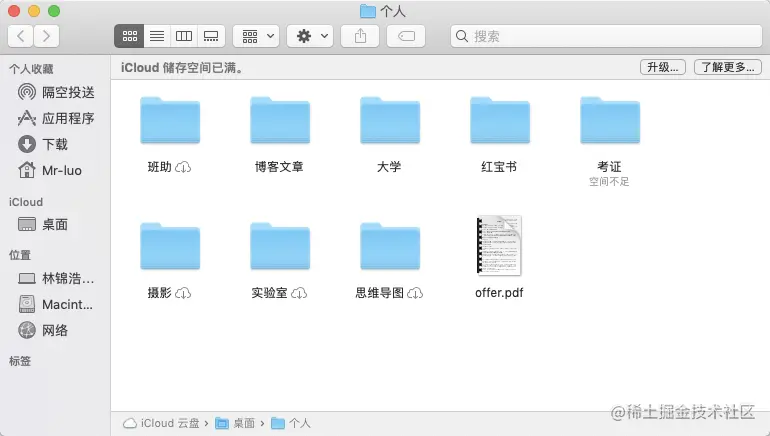
Task: Select 网络 in the sidebar
Action: pyautogui.click(x=43, y=330)
